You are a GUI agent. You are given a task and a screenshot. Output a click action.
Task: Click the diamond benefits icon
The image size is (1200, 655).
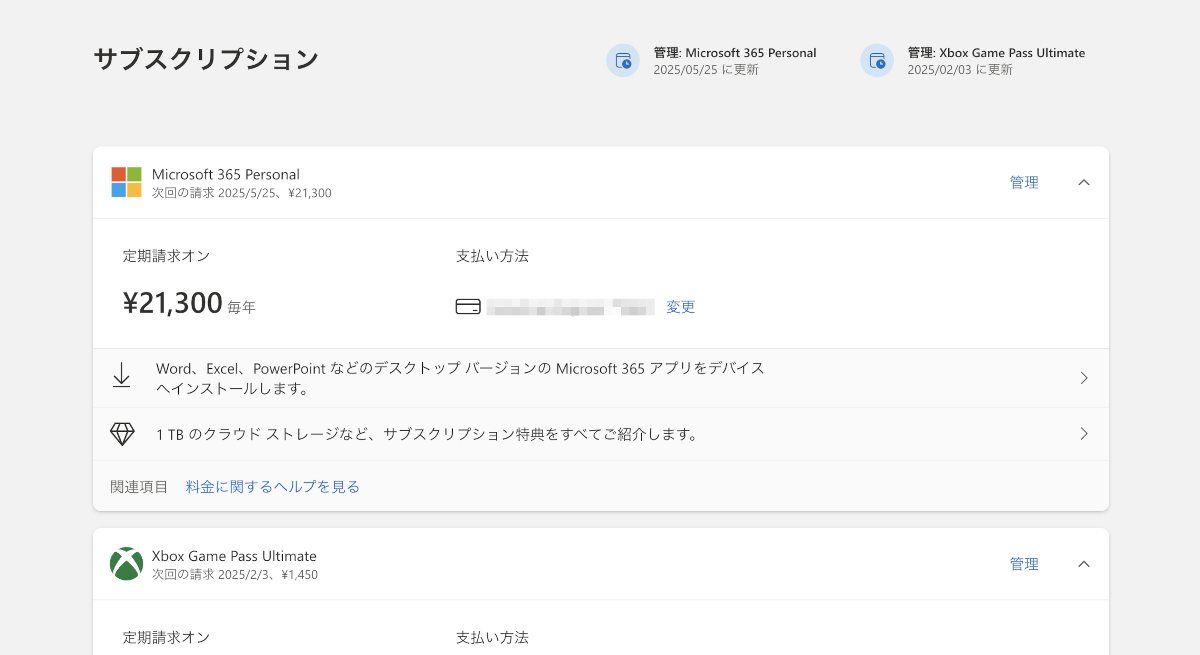click(122, 433)
